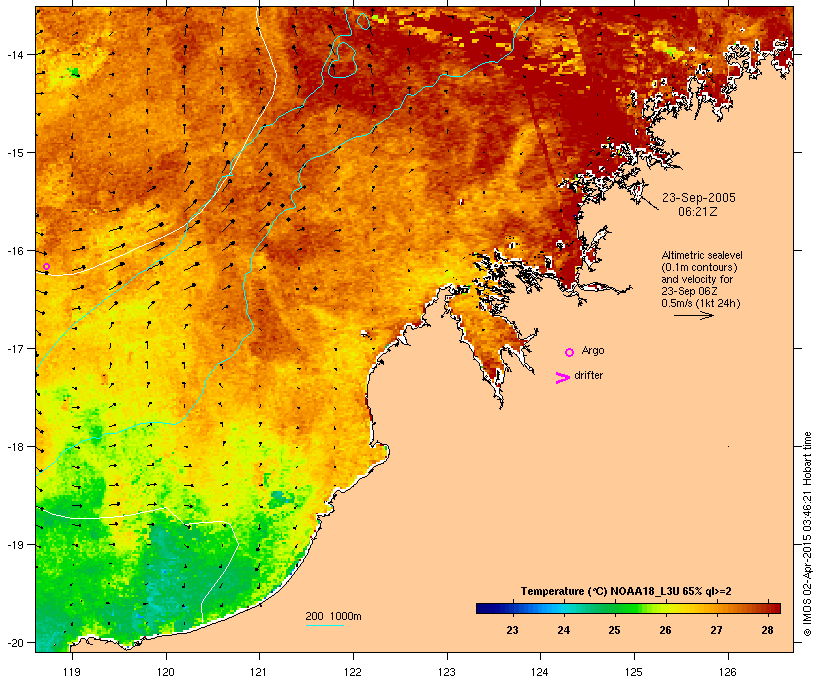The image size is (820, 680).
Task: Click the colorbar tick label '23'
Action: tap(512, 630)
